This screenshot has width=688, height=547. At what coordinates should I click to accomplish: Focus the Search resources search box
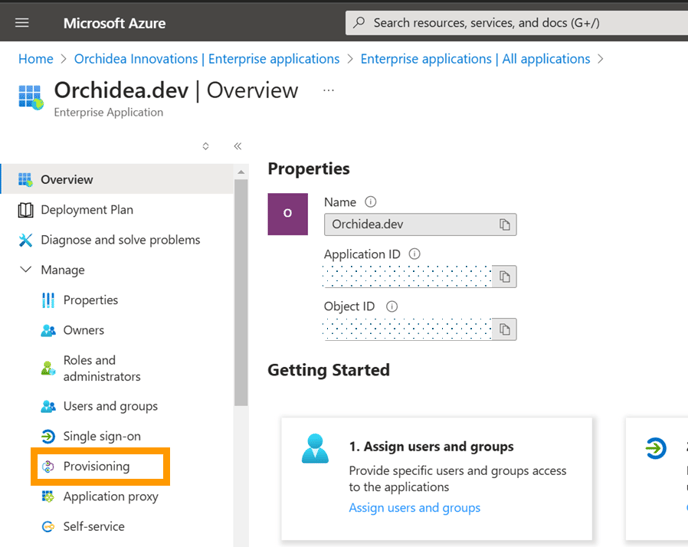(517, 23)
